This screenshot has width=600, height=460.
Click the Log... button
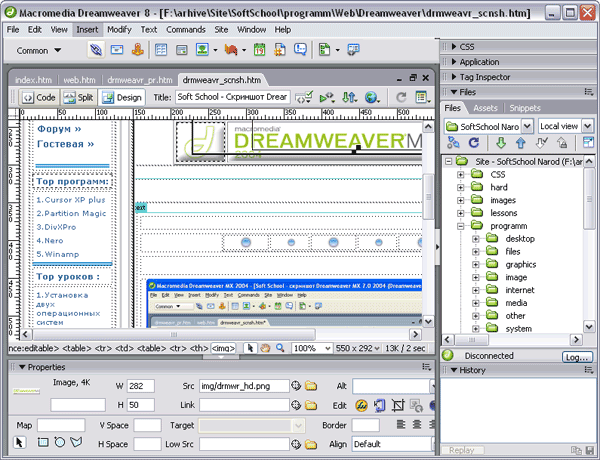(x=577, y=357)
